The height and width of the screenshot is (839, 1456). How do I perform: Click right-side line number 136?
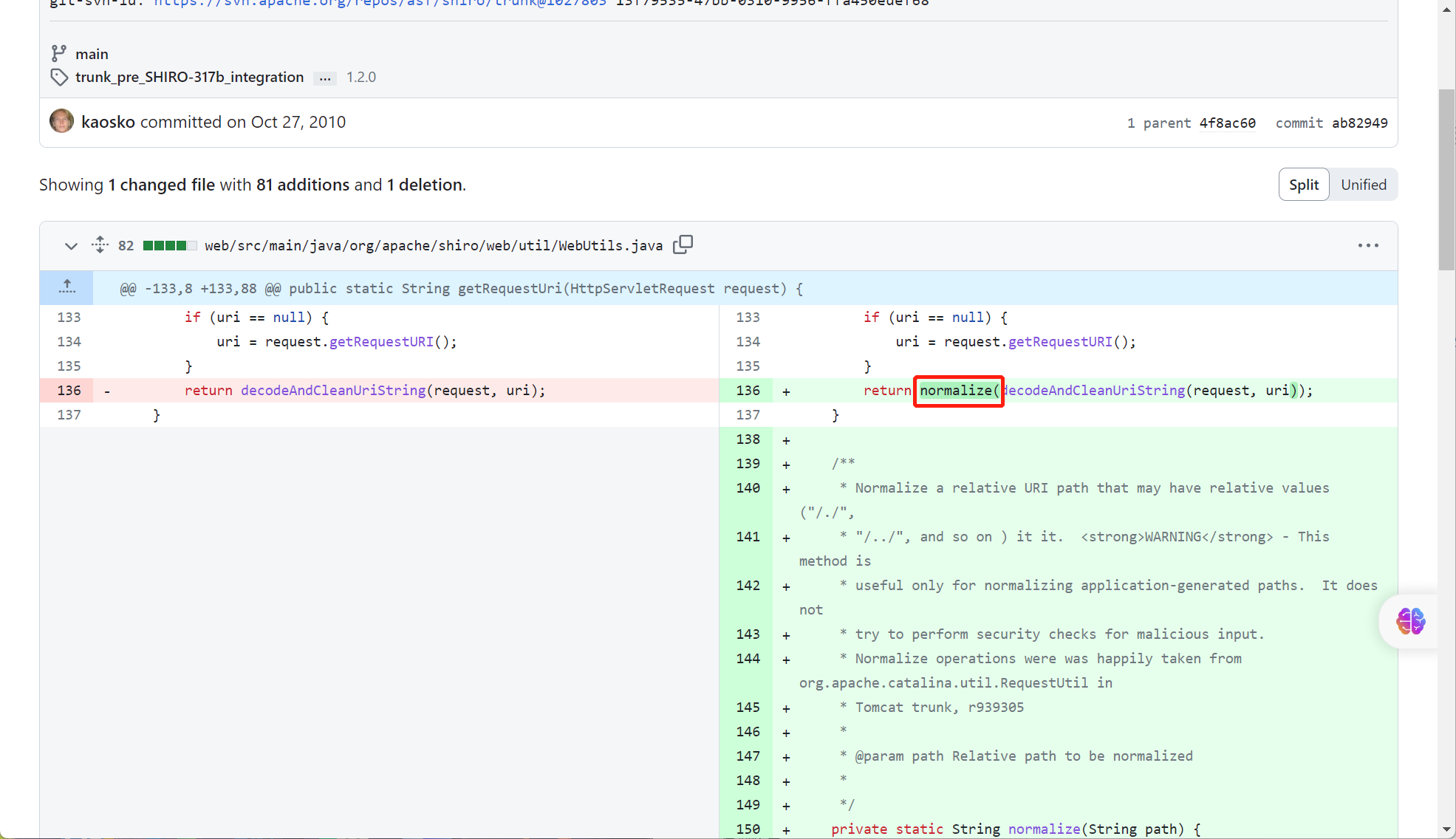[x=748, y=390]
